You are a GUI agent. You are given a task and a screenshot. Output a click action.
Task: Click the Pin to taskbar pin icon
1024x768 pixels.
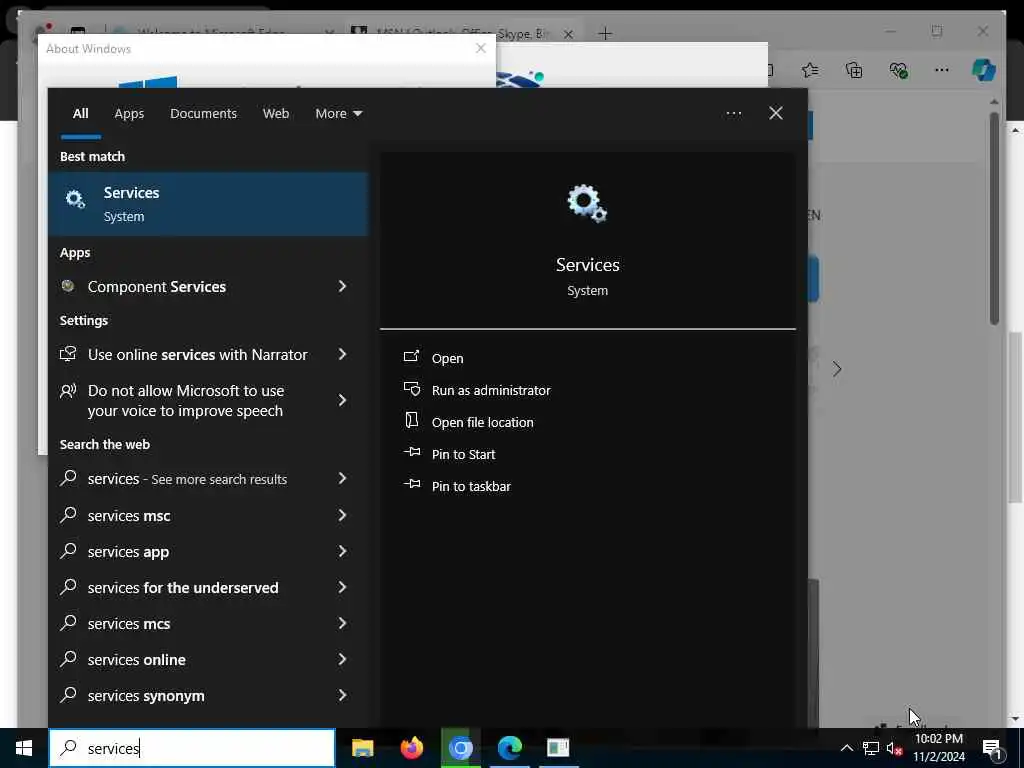click(411, 484)
